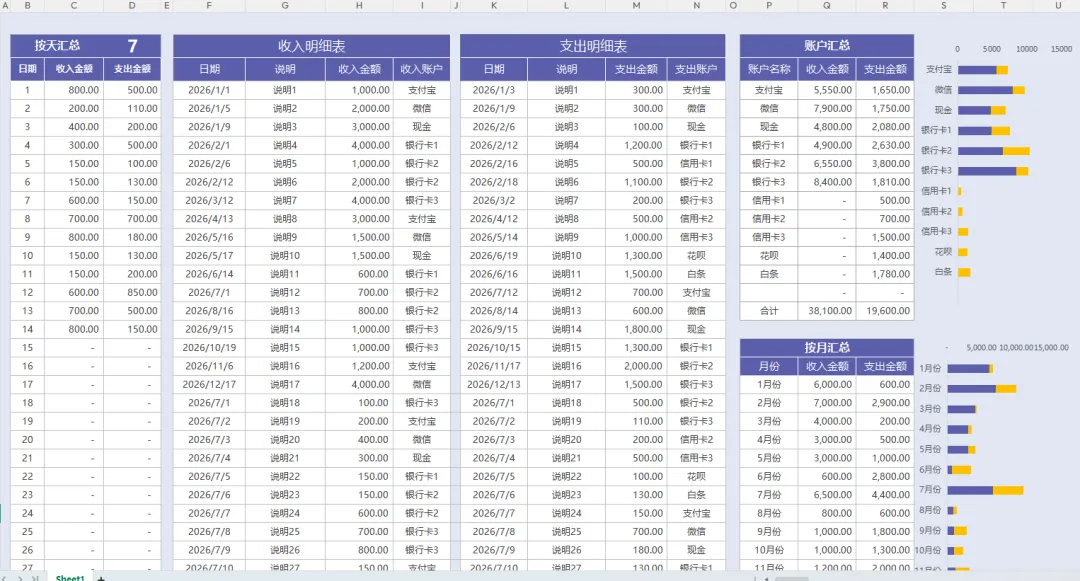Jump to last sheet tab arrow
1080x581 pixels.
[34, 578]
